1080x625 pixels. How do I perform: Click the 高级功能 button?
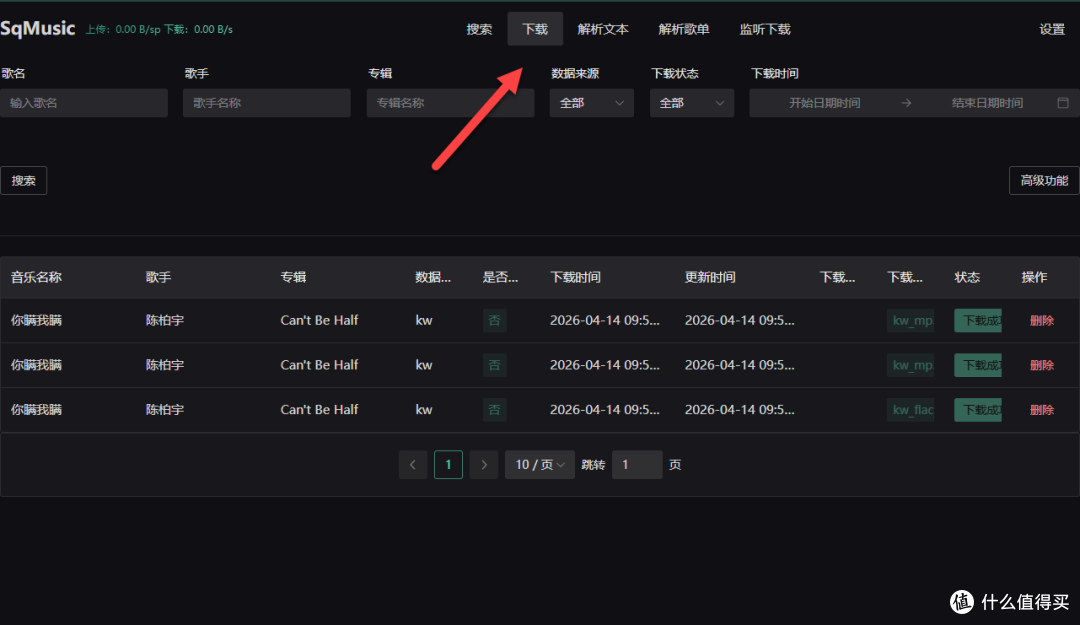[1044, 181]
